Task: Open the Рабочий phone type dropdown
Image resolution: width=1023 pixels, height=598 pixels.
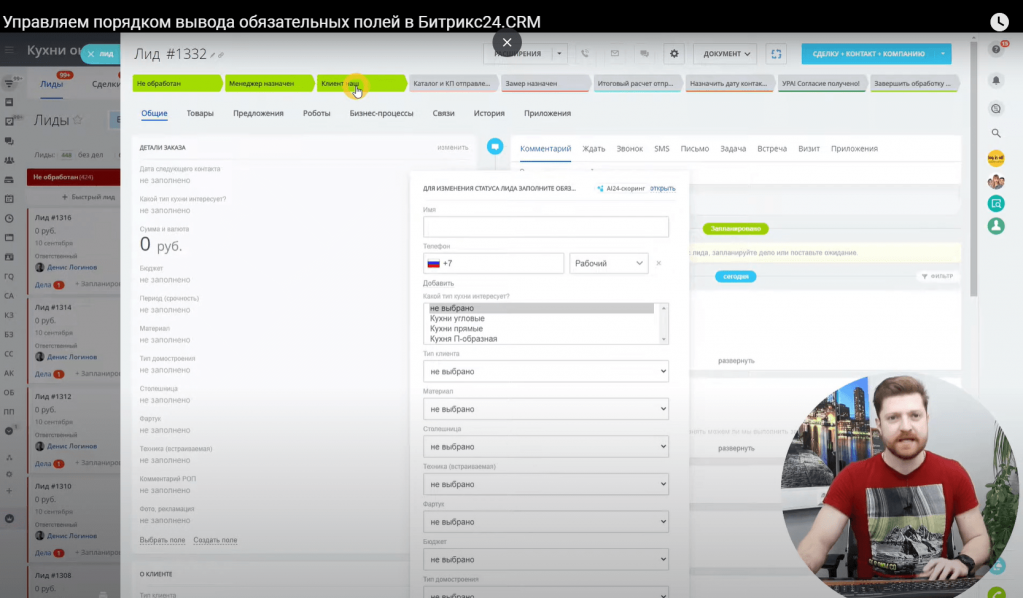Action: coord(608,263)
